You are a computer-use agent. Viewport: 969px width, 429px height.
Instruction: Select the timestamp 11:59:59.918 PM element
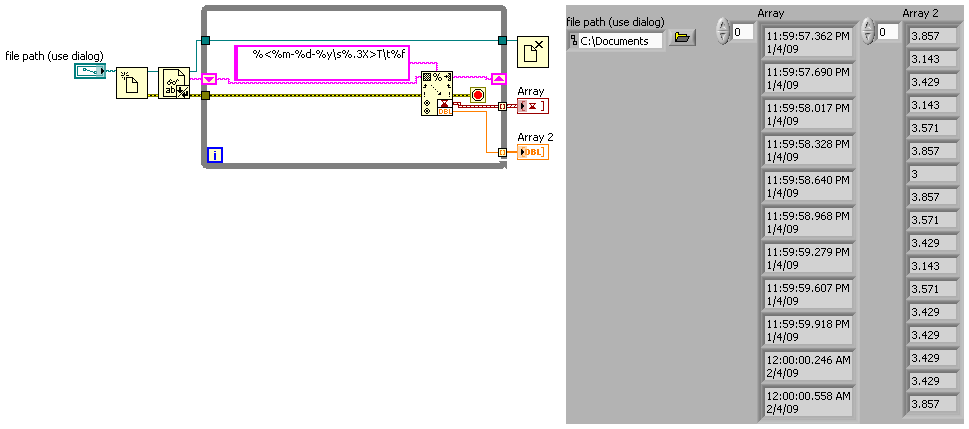coord(808,331)
